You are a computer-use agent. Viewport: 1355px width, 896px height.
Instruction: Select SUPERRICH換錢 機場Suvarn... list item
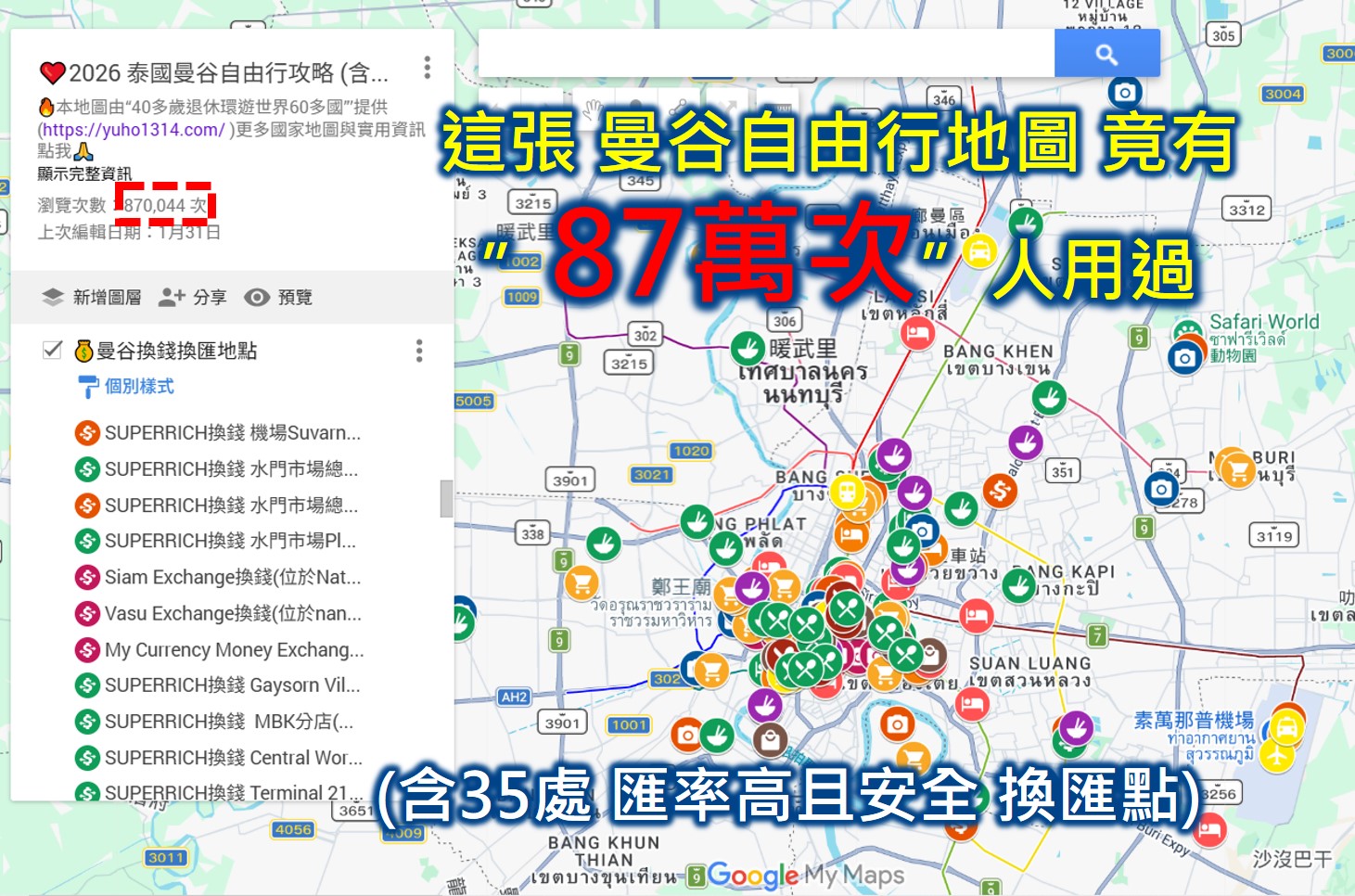coord(232,433)
